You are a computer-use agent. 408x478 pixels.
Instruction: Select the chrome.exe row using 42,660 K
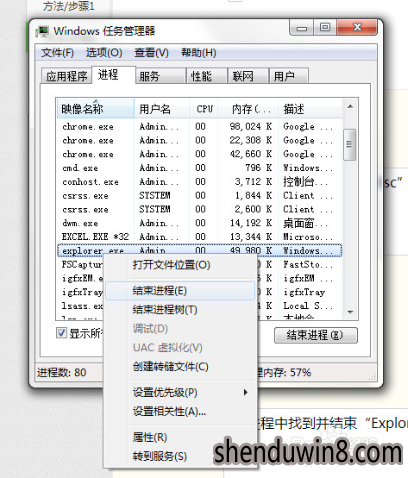(200, 154)
